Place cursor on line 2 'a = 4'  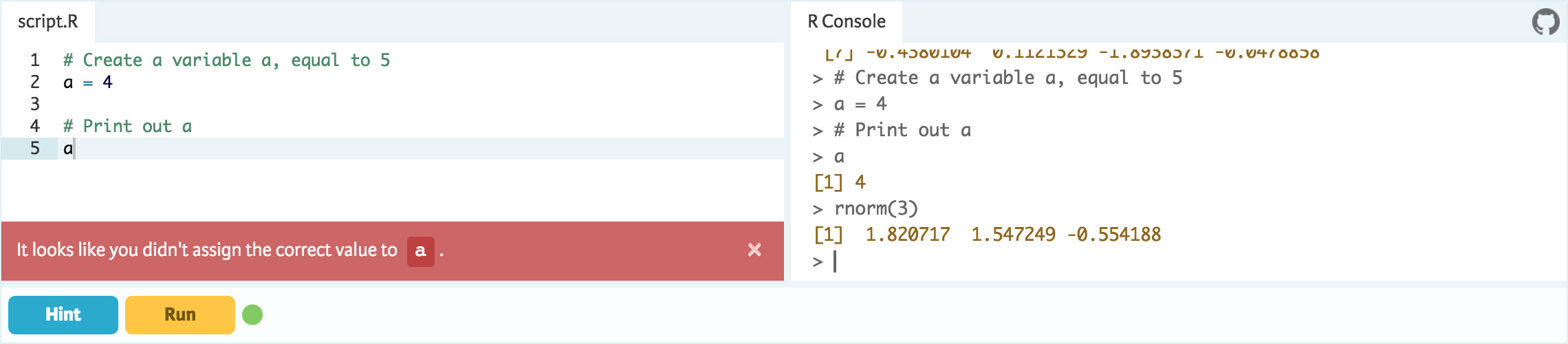pyautogui.click(x=88, y=83)
